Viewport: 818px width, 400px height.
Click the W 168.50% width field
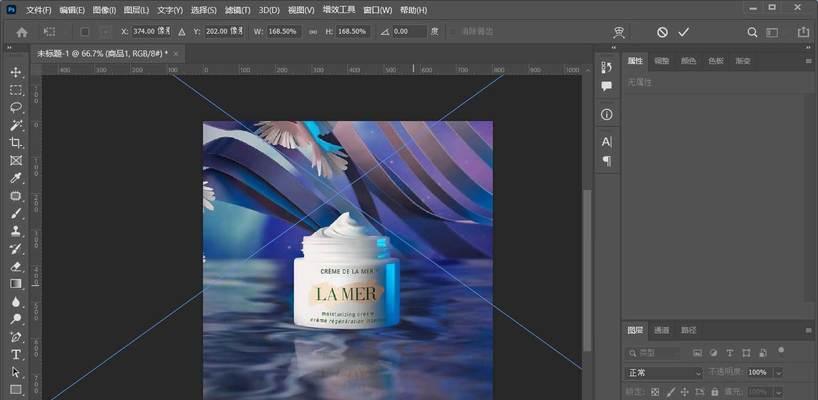coord(284,32)
